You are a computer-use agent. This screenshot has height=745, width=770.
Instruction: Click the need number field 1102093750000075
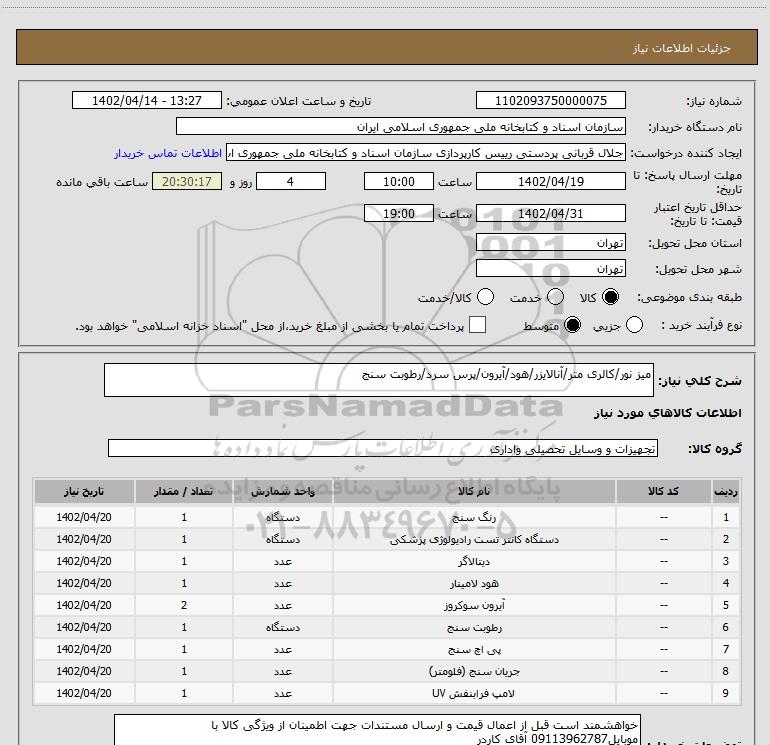pos(550,100)
